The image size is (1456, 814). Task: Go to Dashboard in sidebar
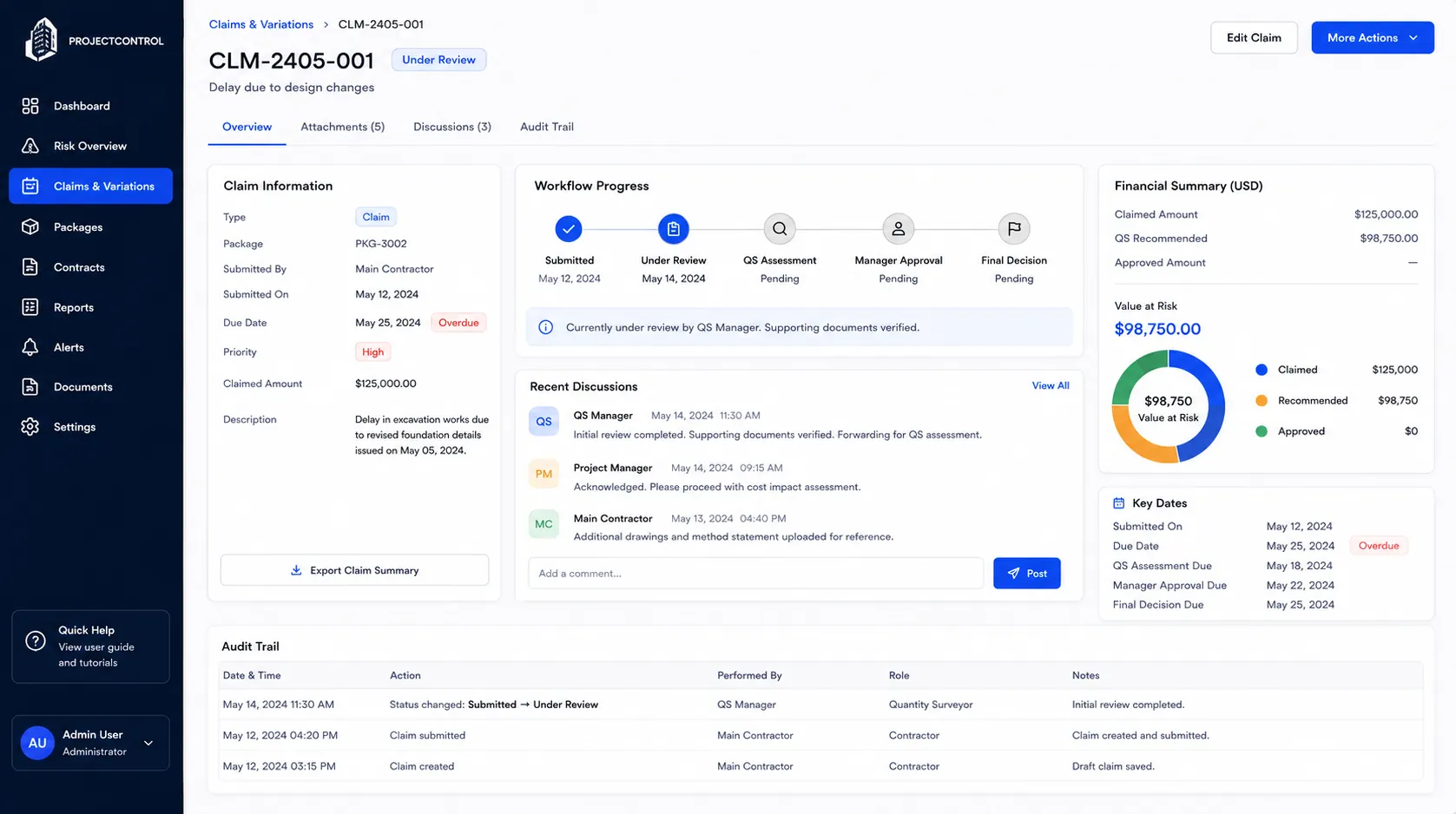pos(91,106)
